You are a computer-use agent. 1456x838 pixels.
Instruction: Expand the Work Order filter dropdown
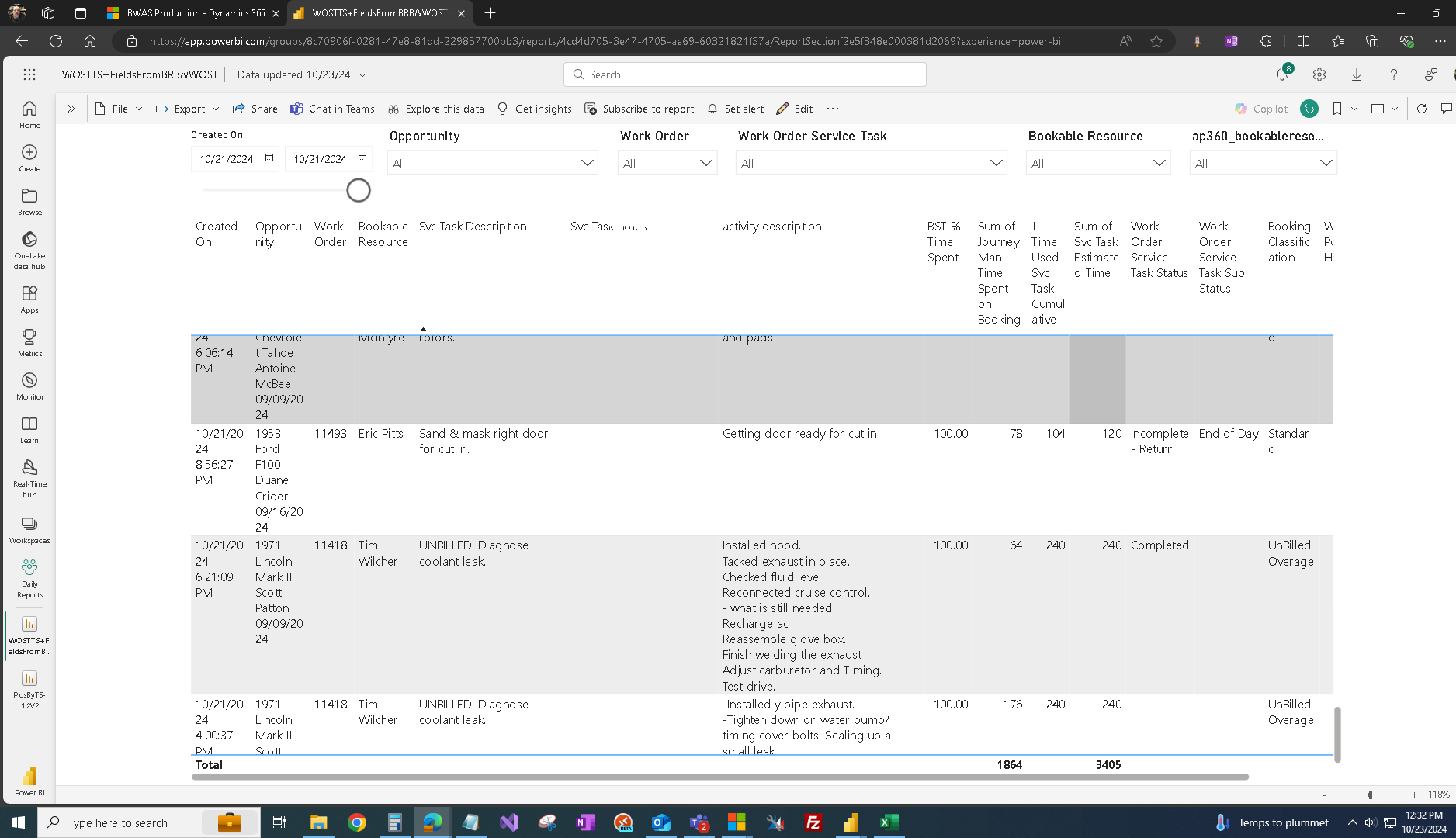706,163
